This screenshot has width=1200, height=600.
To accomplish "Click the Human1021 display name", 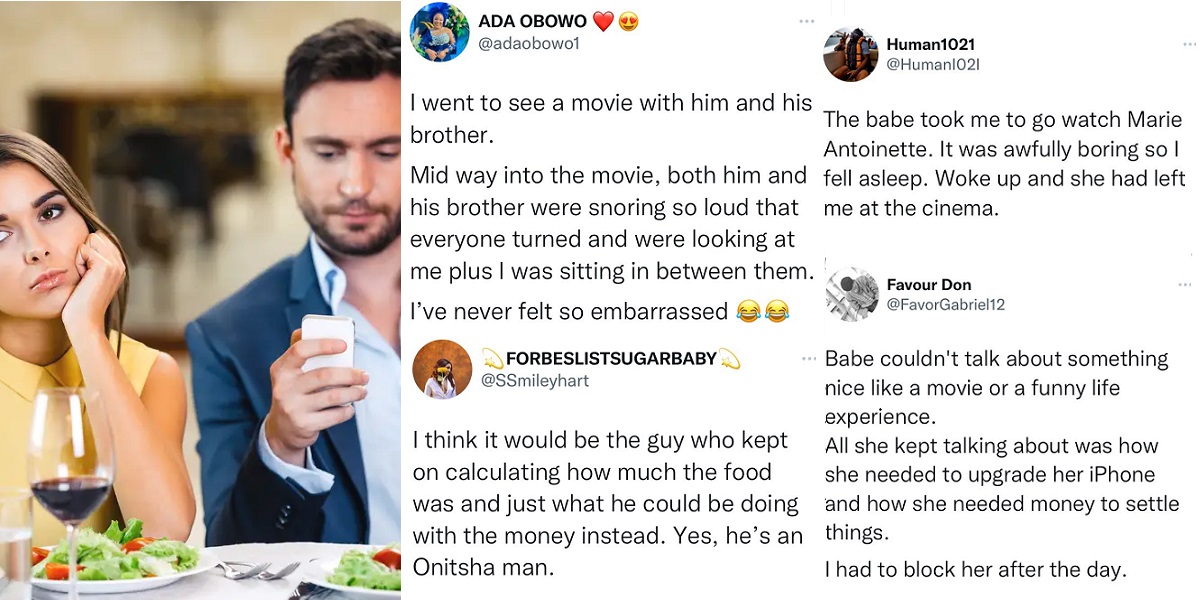I will click(930, 45).
